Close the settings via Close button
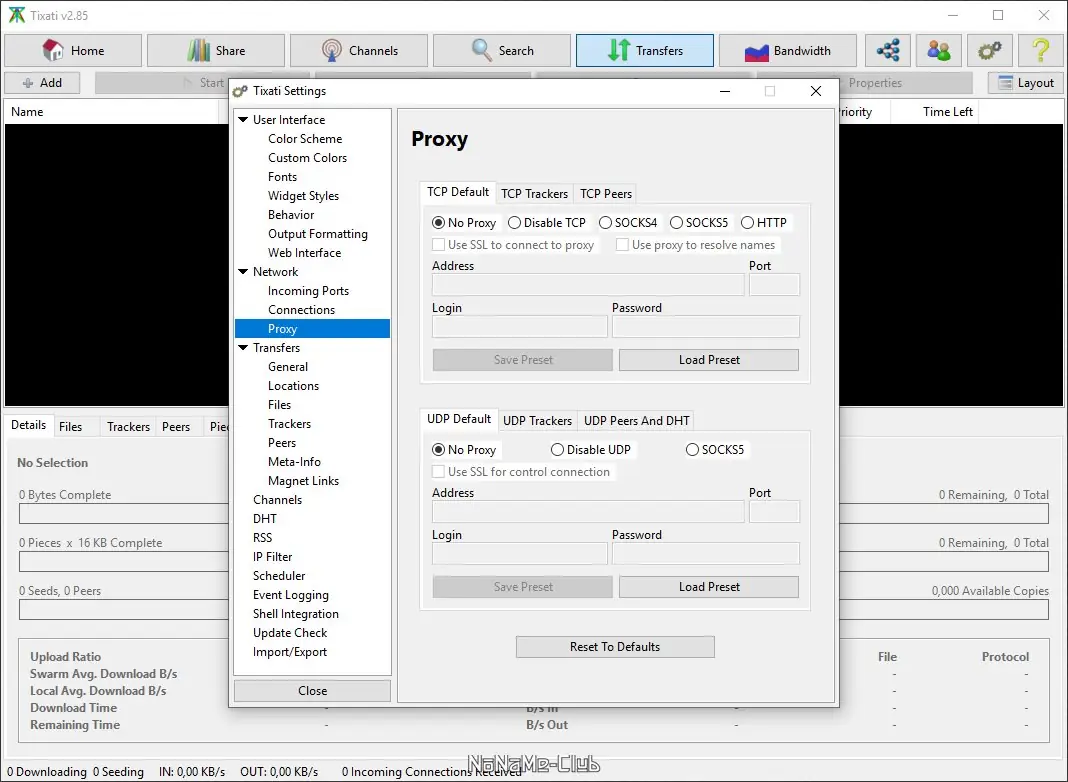 coord(313,691)
